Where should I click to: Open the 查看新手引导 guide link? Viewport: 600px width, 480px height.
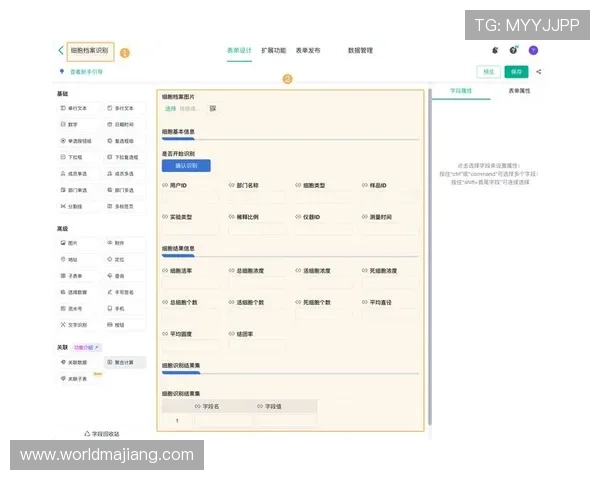[86, 72]
